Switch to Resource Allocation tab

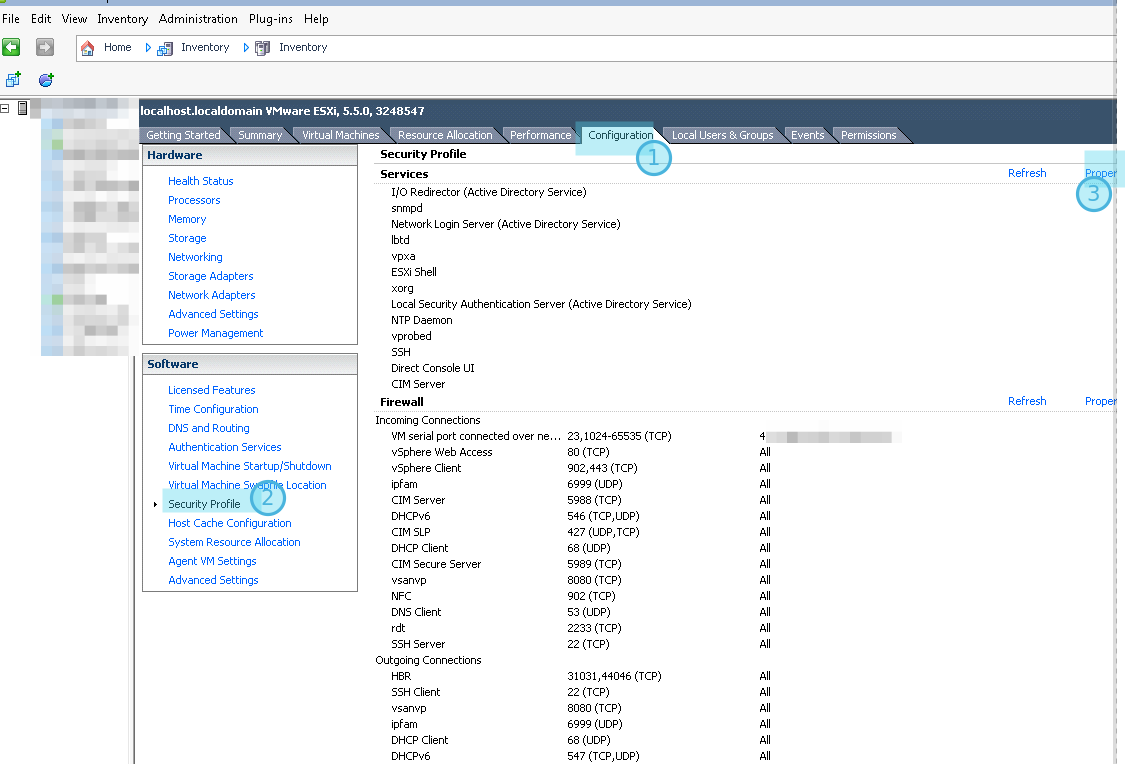(445, 135)
